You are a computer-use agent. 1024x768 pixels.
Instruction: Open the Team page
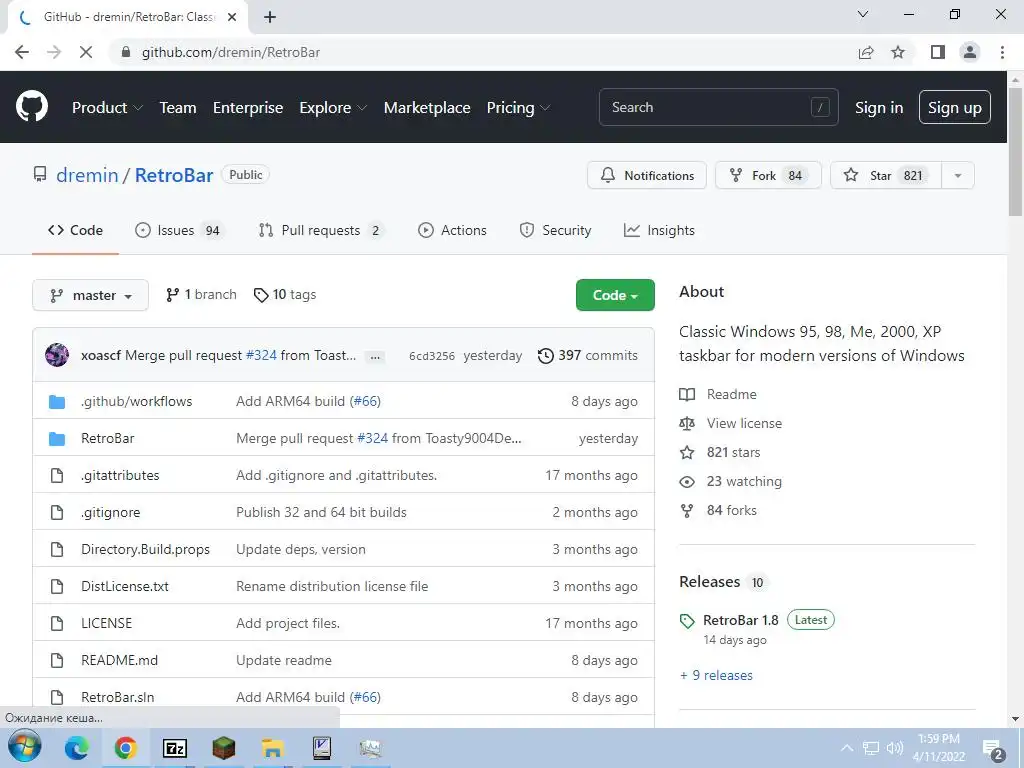[178, 107]
